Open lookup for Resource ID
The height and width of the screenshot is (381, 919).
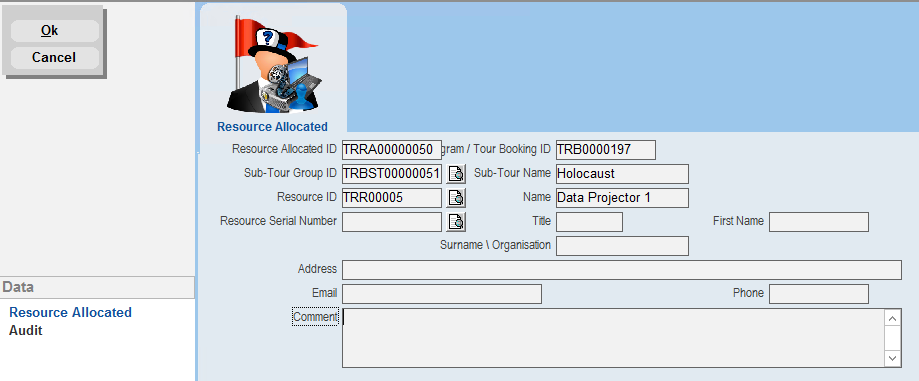click(456, 198)
